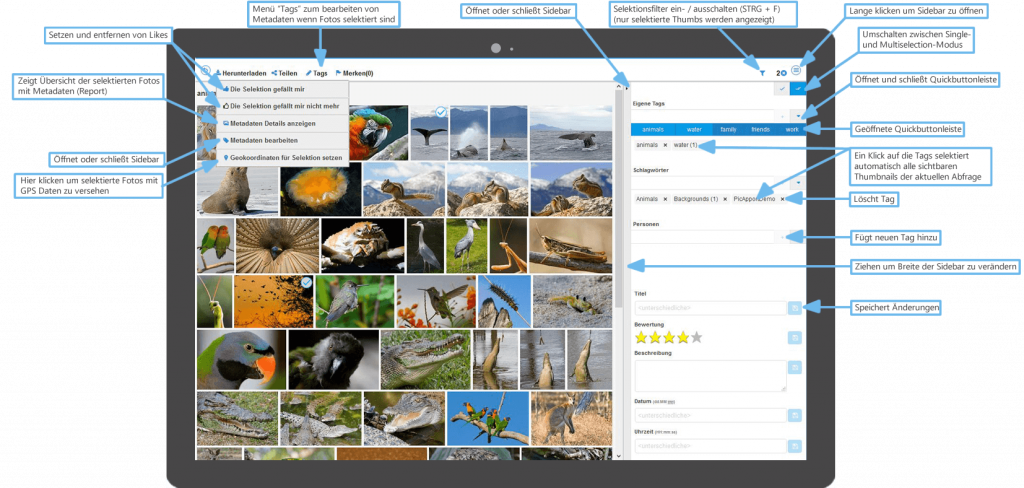Open the sidebar hamburger menu icon
Image resolution: width=1024 pixels, height=488 pixels.
(x=796, y=71)
